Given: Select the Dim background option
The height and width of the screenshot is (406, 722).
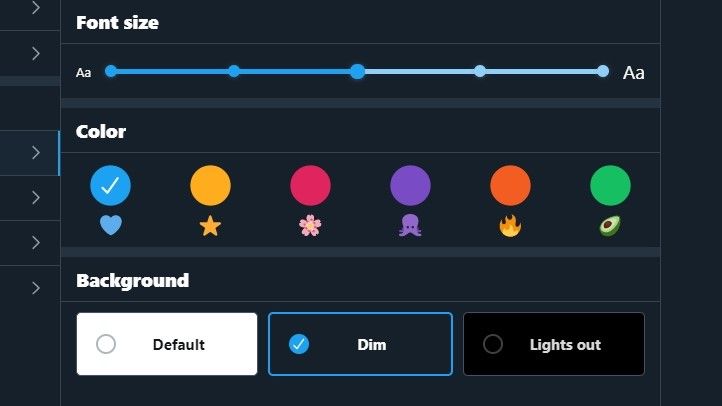Looking at the screenshot, I should [360, 344].
